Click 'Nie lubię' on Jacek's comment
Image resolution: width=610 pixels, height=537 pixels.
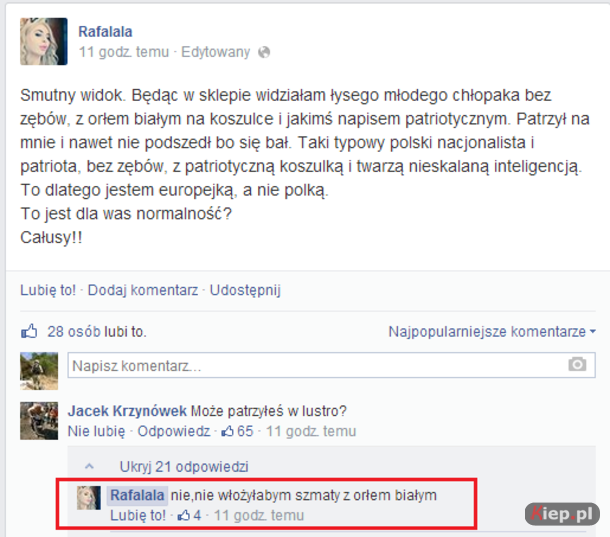(96, 431)
